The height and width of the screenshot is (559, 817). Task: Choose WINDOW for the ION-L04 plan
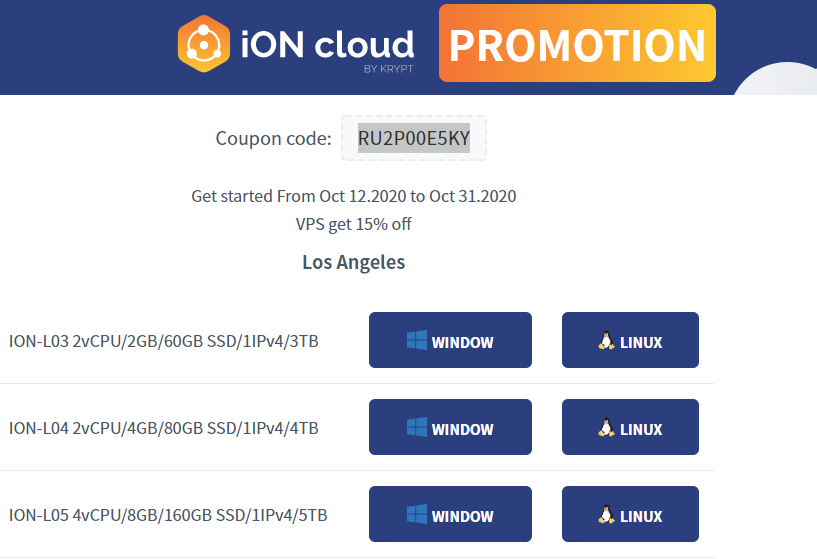point(450,427)
